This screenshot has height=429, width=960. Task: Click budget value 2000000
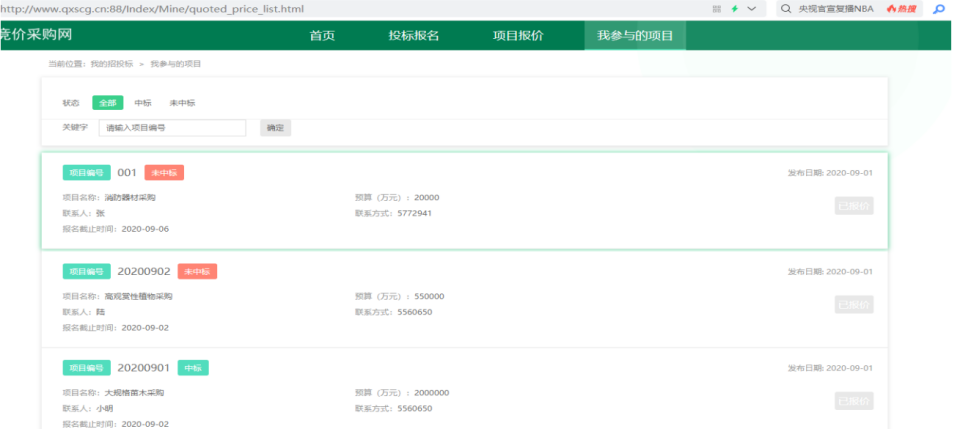[x=432, y=393]
